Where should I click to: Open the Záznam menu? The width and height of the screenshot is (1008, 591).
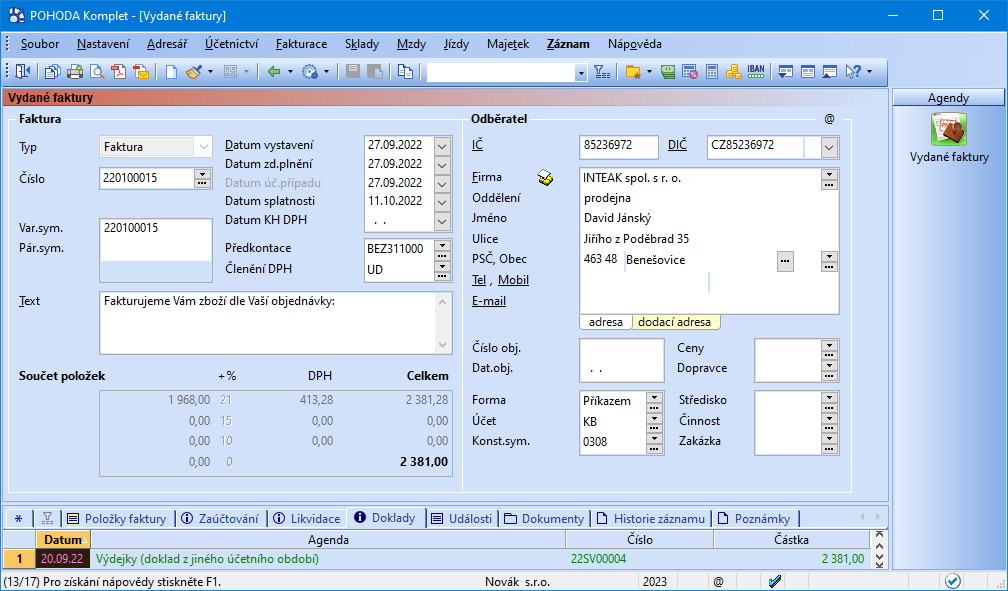[x=568, y=44]
